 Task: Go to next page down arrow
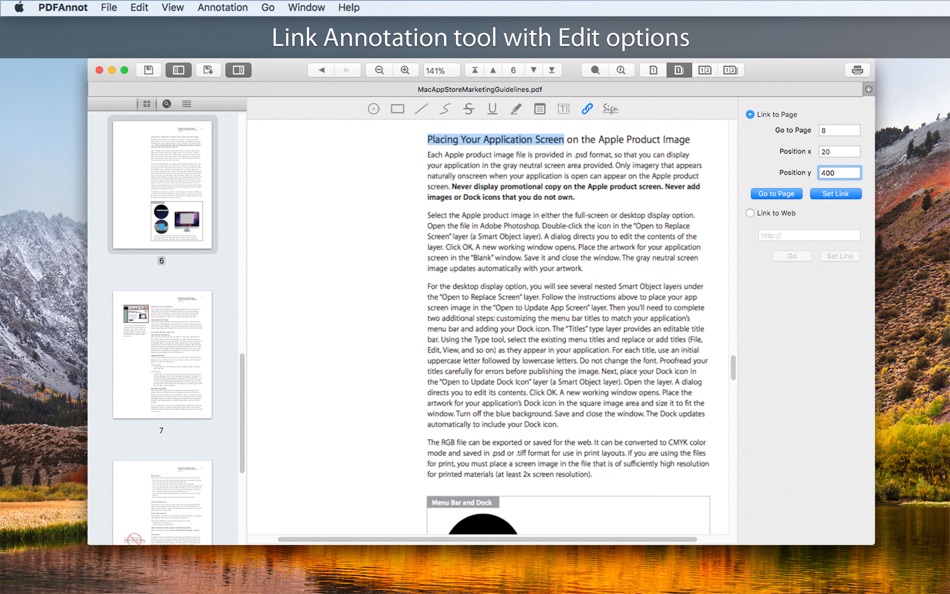click(x=533, y=70)
